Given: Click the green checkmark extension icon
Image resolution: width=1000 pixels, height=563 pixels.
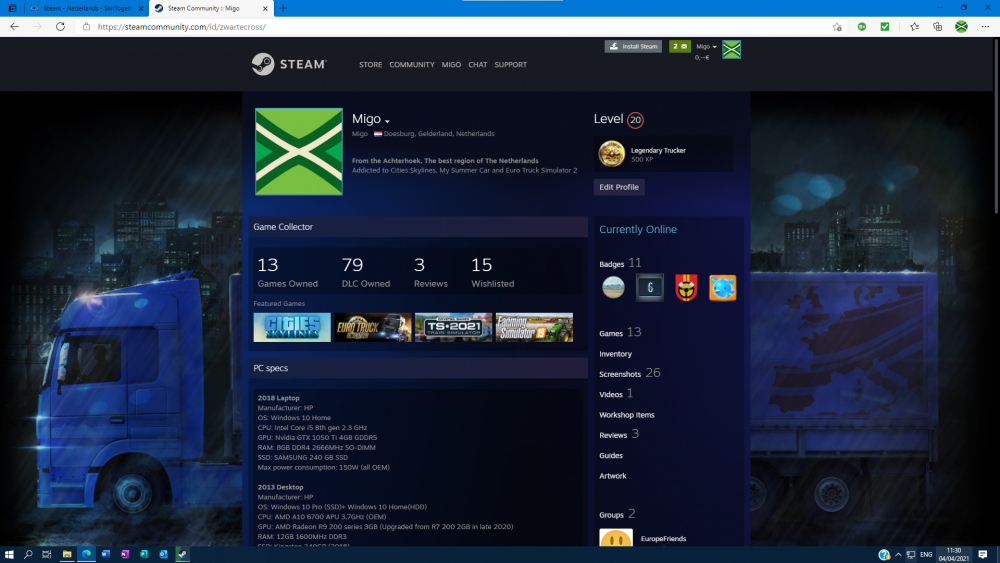Looking at the screenshot, I should tap(885, 27).
